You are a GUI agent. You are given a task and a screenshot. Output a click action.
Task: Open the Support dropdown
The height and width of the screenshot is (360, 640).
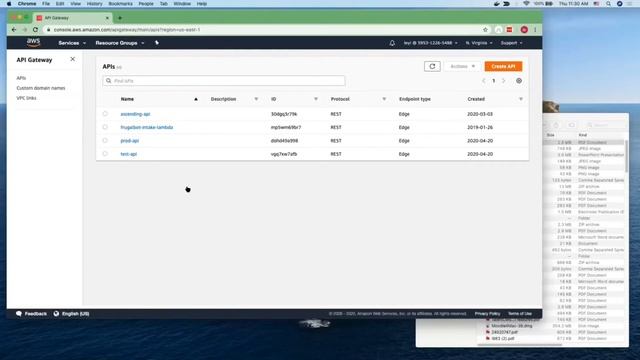[x=511, y=43]
